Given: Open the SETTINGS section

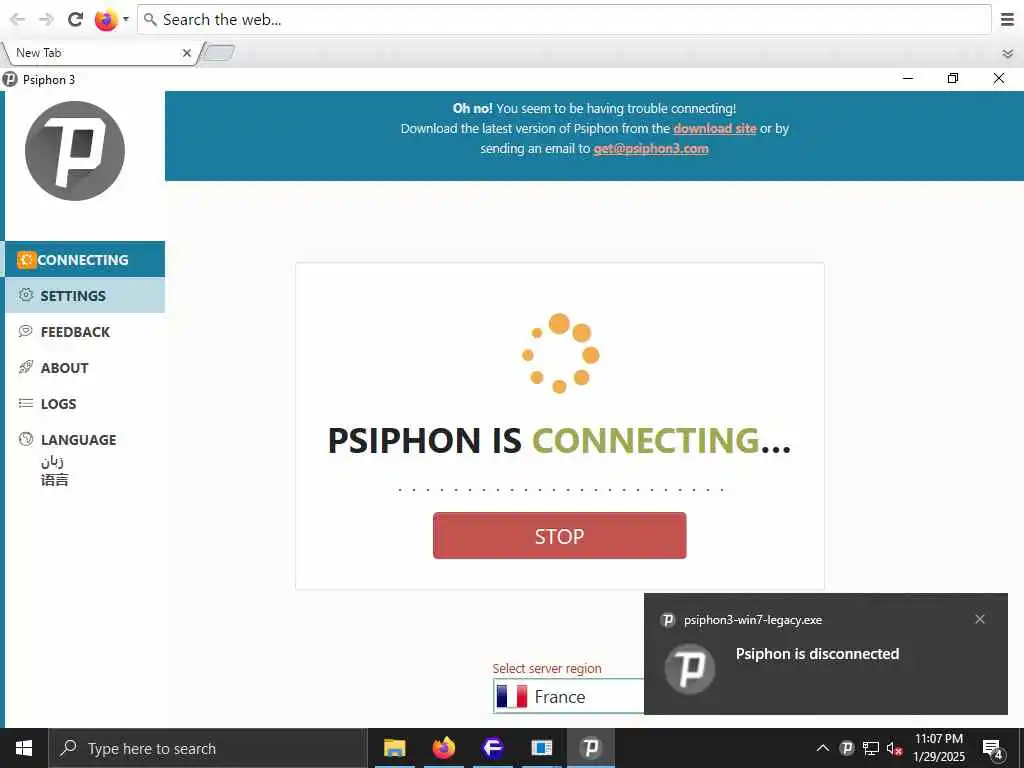Looking at the screenshot, I should point(85,295).
